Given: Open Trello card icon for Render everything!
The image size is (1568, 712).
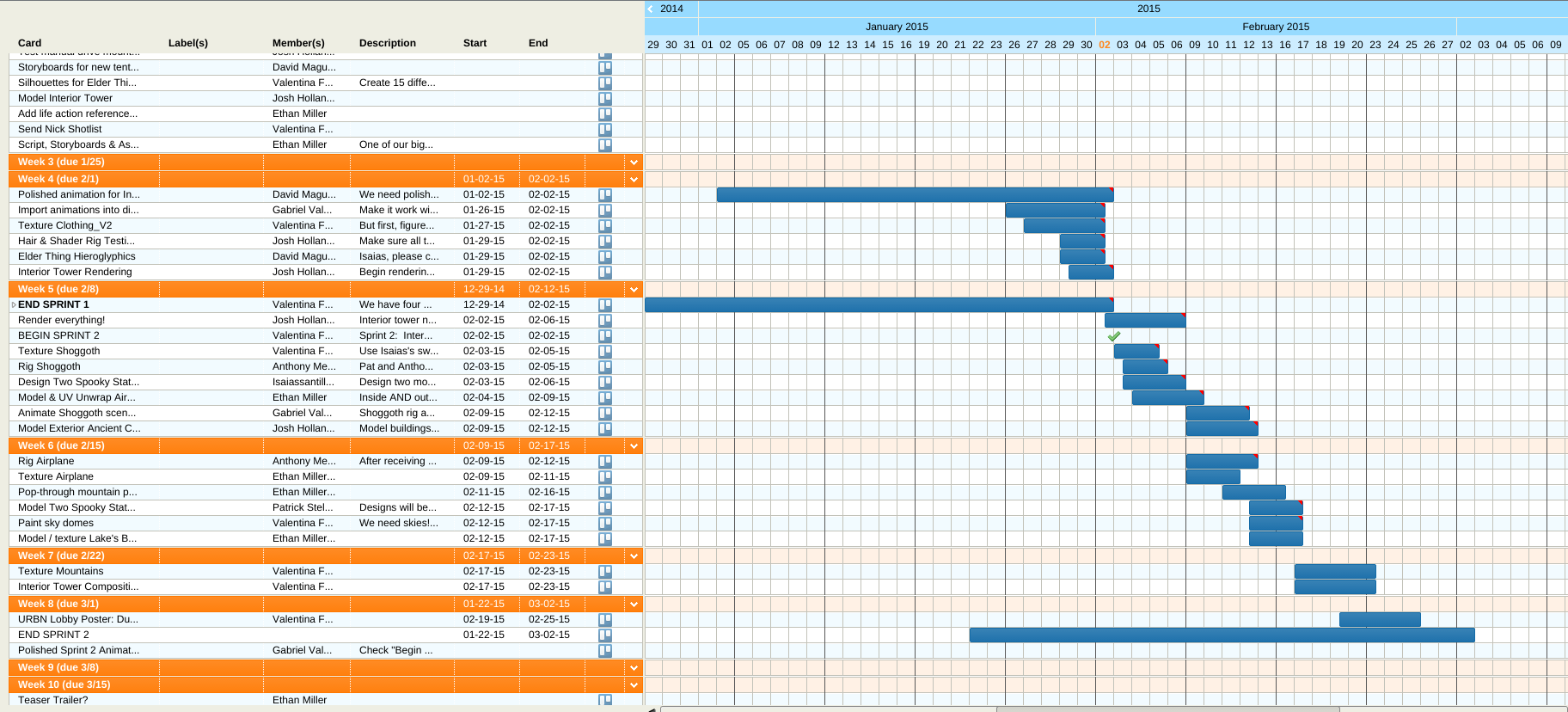Looking at the screenshot, I should [x=605, y=321].
